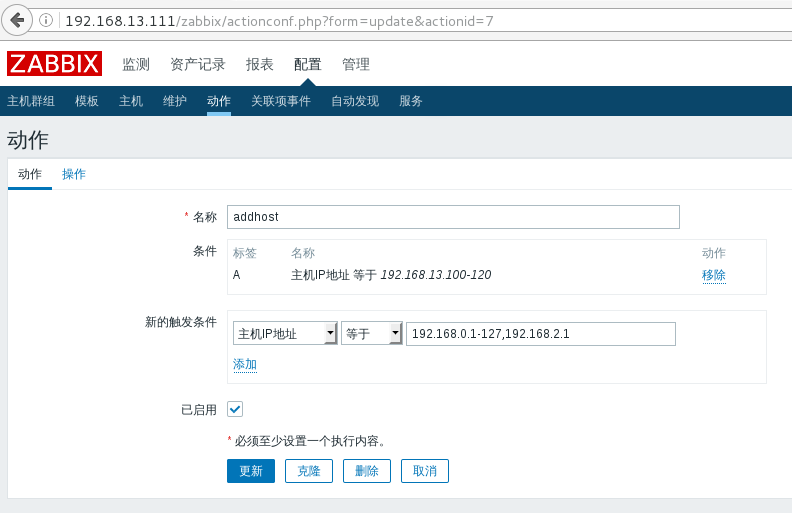Open the 配置 top menu

[x=308, y=64]
